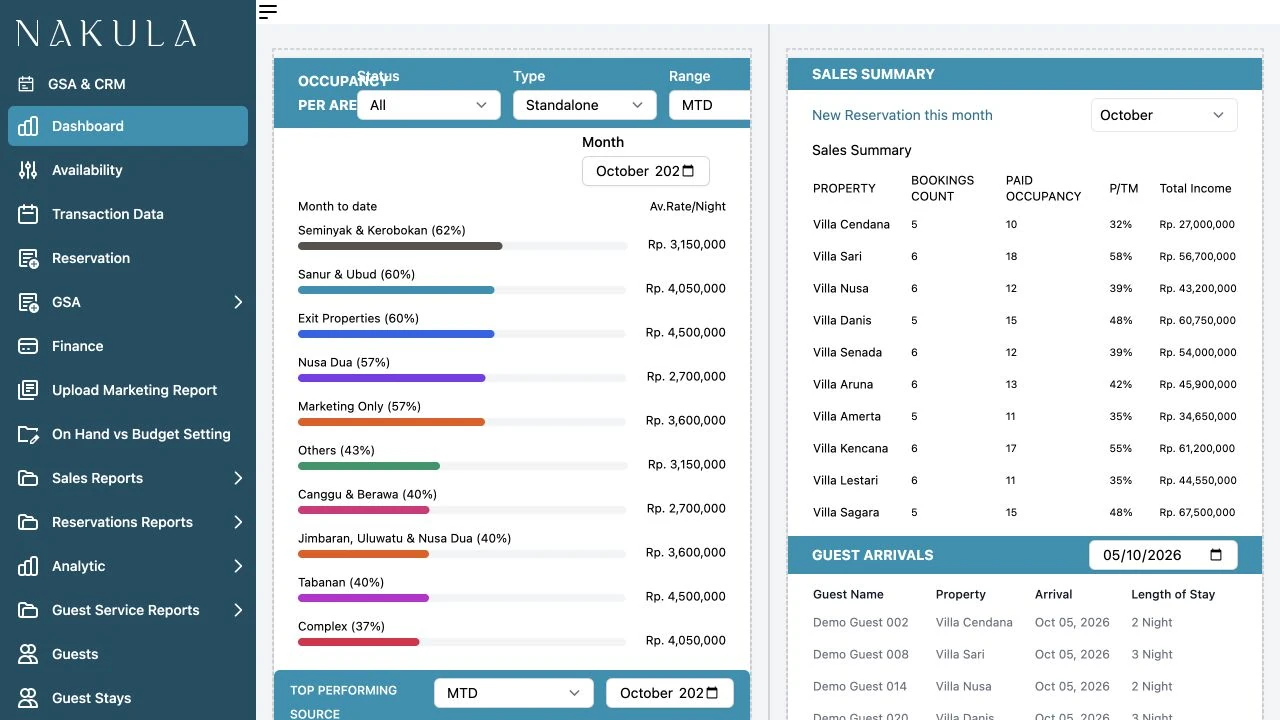Click the Analytic chart icon
The image size is (1280, 720).
point(28,566)
